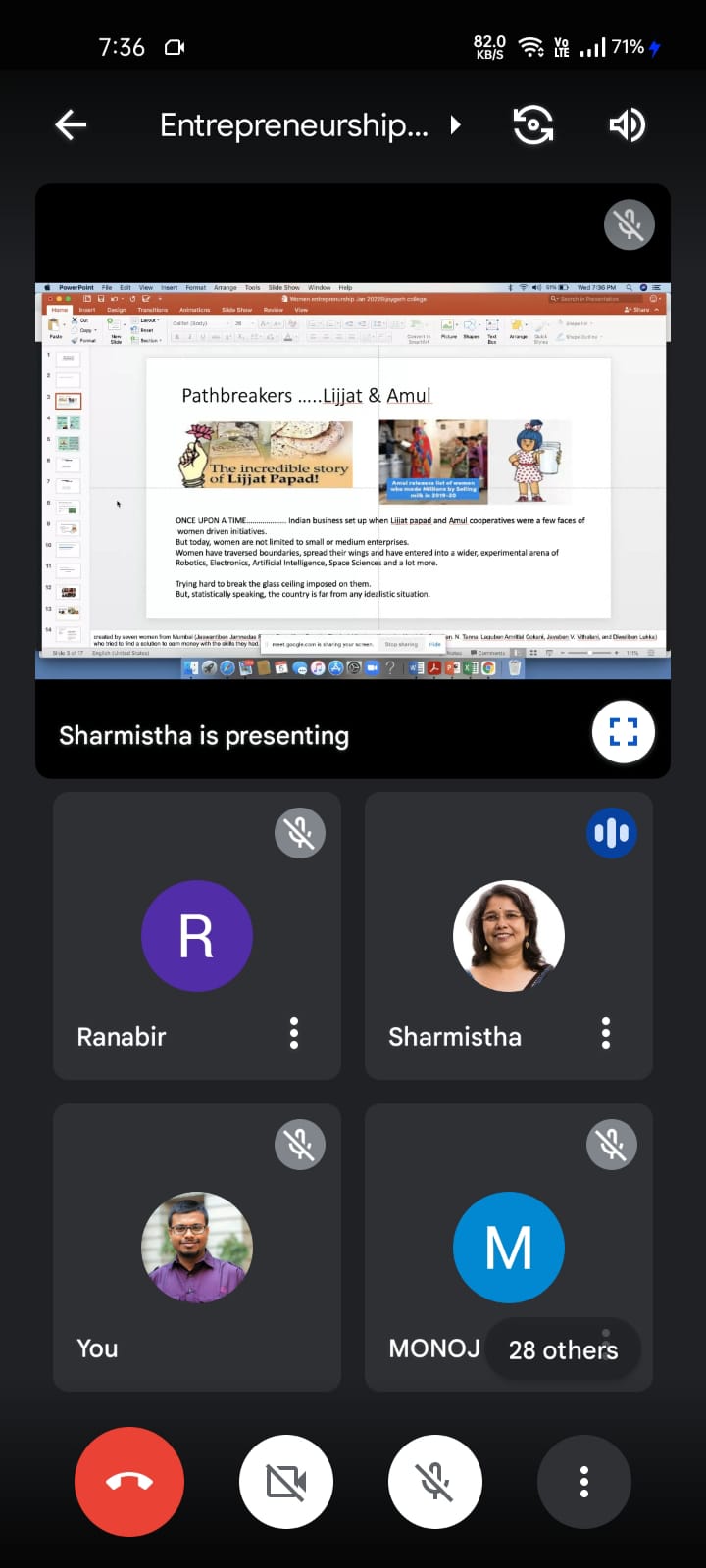Viewport: 706px width, 1568px height.
Task: Switch camera using the flip camera icon
Action: pos(532,125)
